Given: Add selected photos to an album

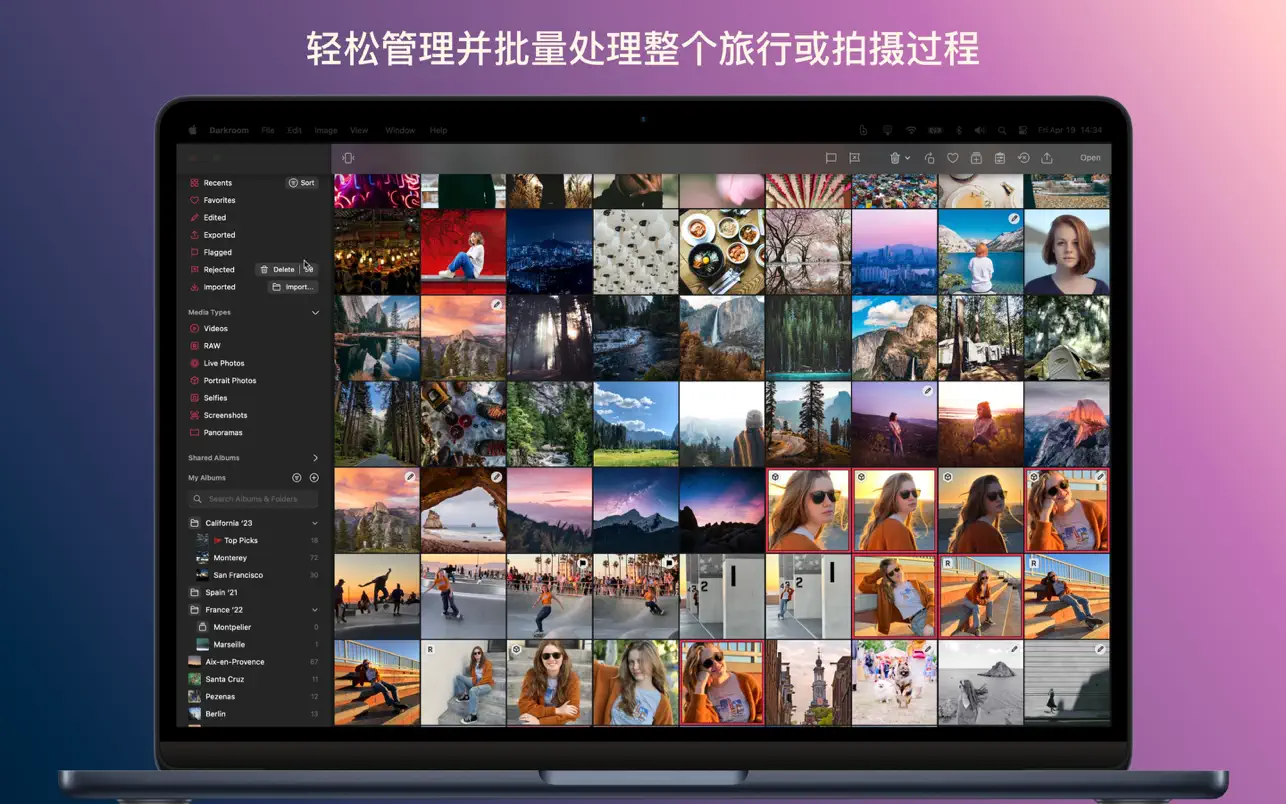Looking at the screenshot, I should (x=977, y=158).
